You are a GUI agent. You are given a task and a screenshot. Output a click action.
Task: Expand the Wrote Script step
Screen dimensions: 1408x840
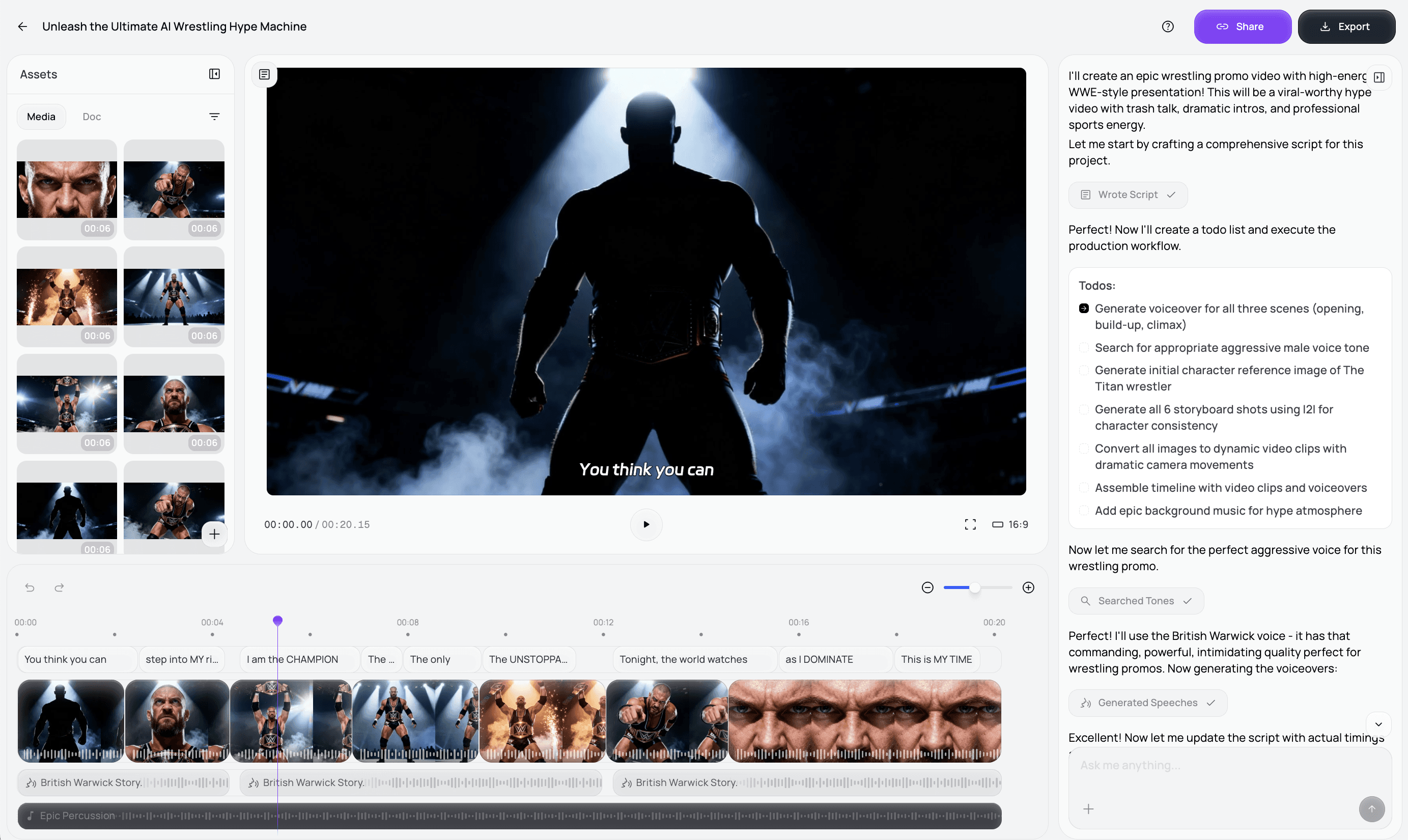[1128, 194]
